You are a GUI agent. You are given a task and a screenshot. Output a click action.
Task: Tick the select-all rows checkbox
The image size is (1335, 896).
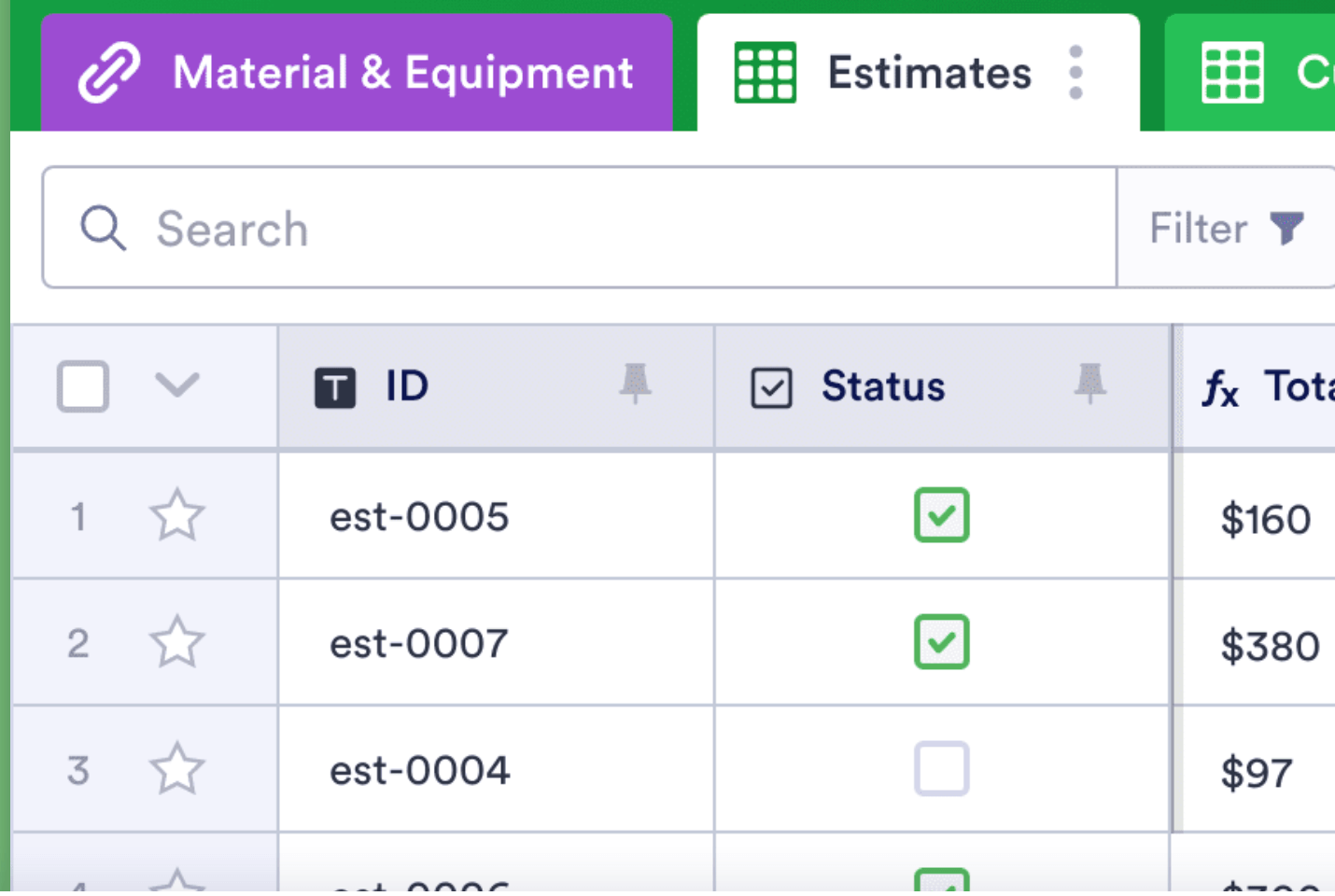tap(83, 386)
